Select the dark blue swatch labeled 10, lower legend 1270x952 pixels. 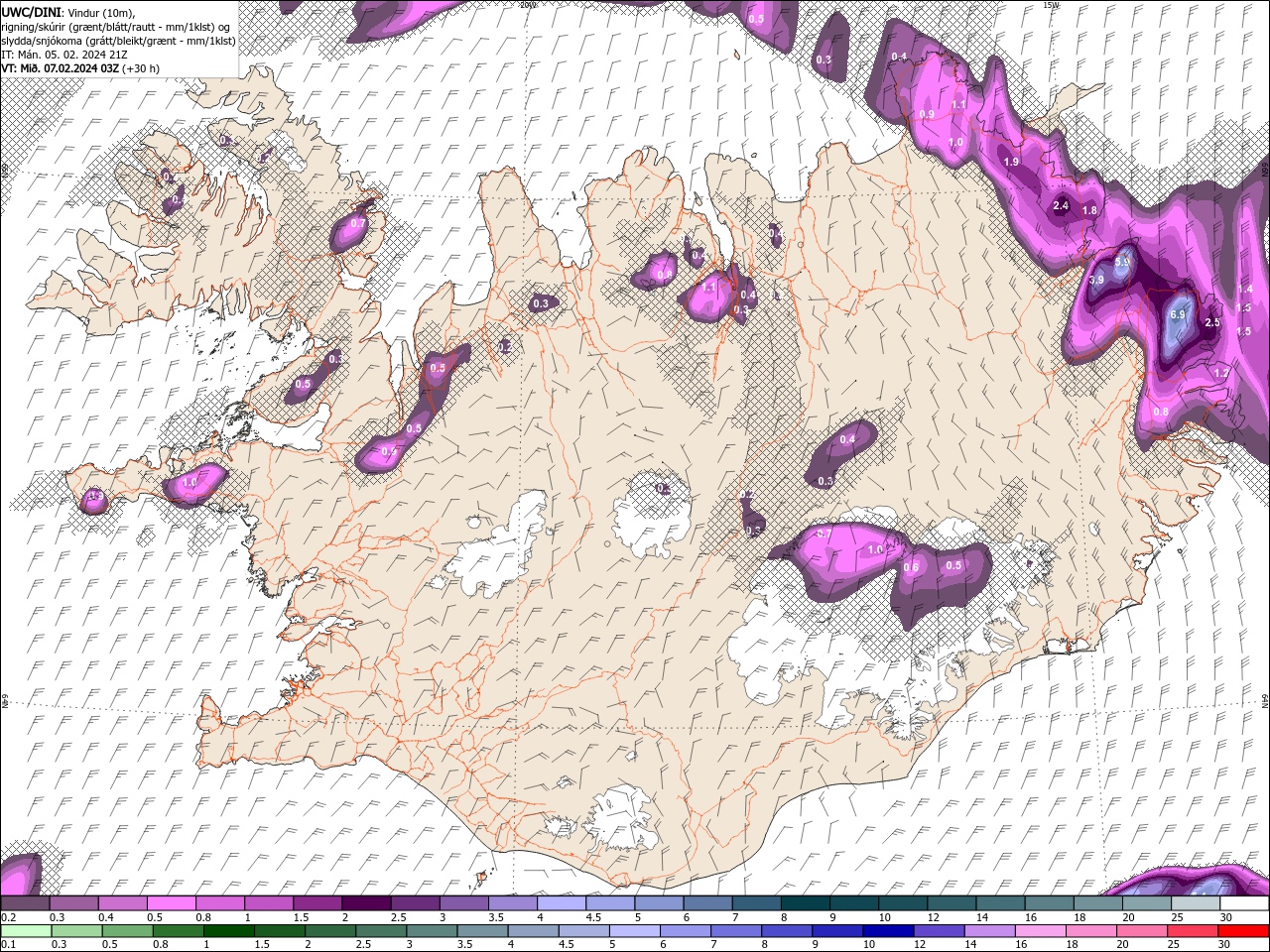click(x=886, y=930)
